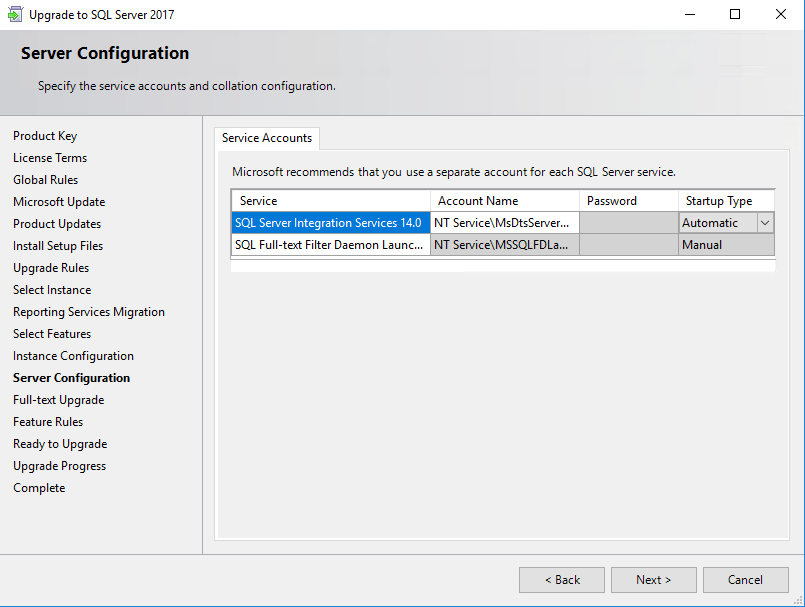
Task: Click the Manual startup type cell
Action: 726,245
